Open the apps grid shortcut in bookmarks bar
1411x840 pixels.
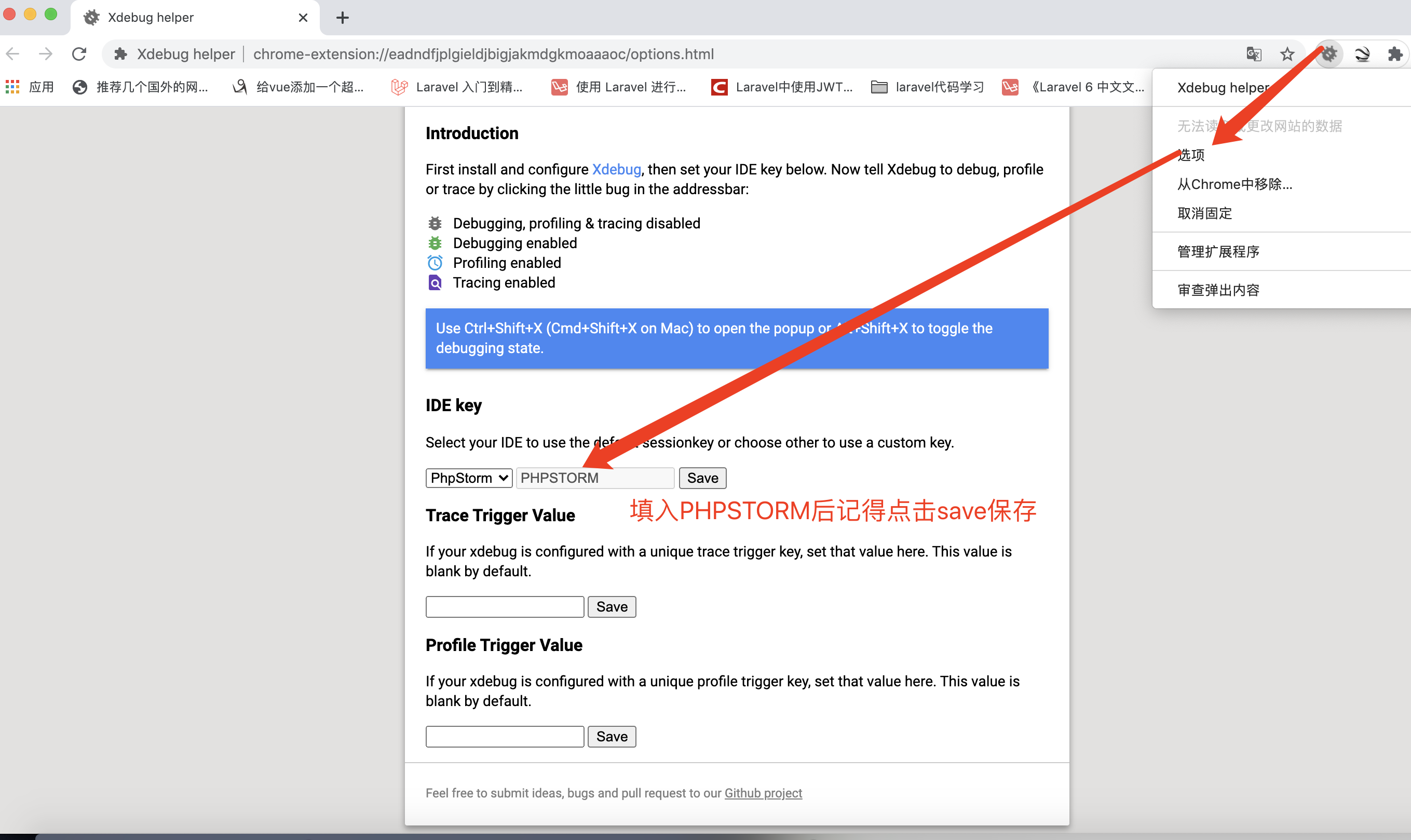tap(12, 87)
